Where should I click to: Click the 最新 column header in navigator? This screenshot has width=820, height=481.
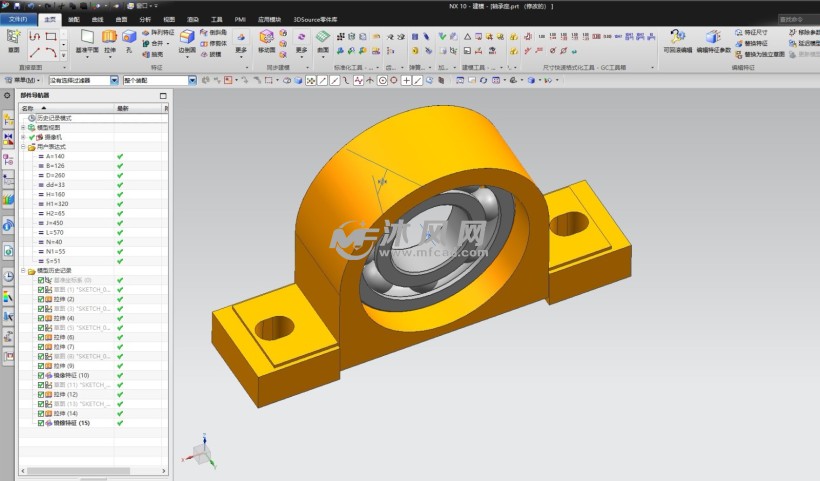click(139, 108)
